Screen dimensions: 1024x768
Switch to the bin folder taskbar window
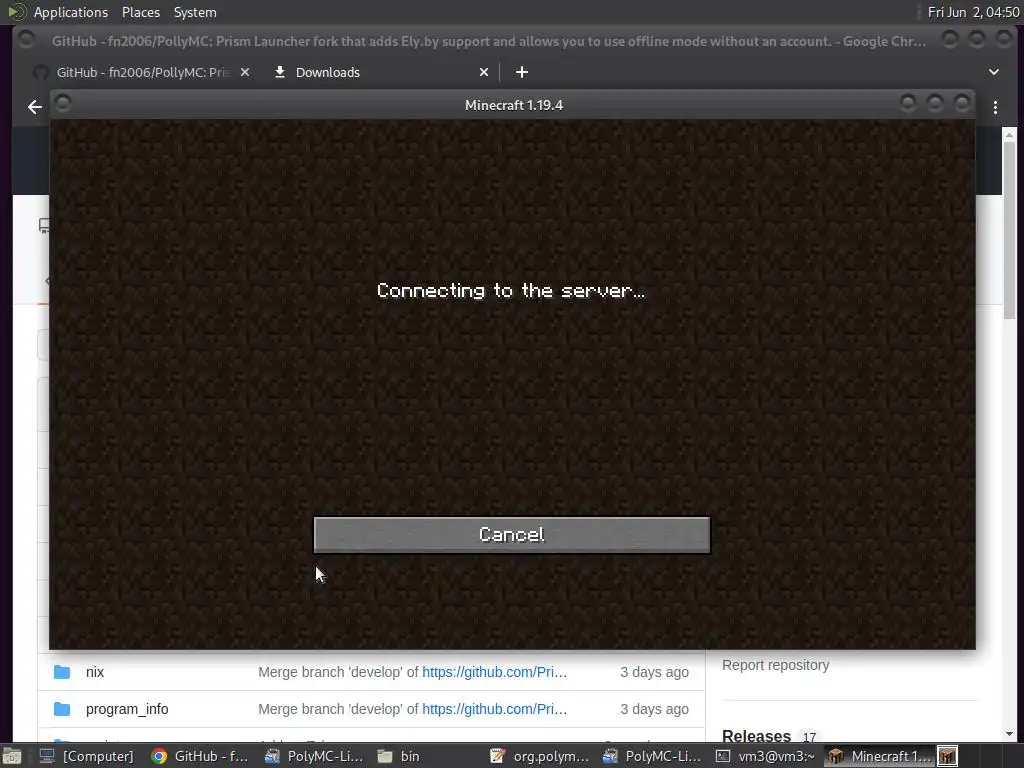(x=398, y=756)
